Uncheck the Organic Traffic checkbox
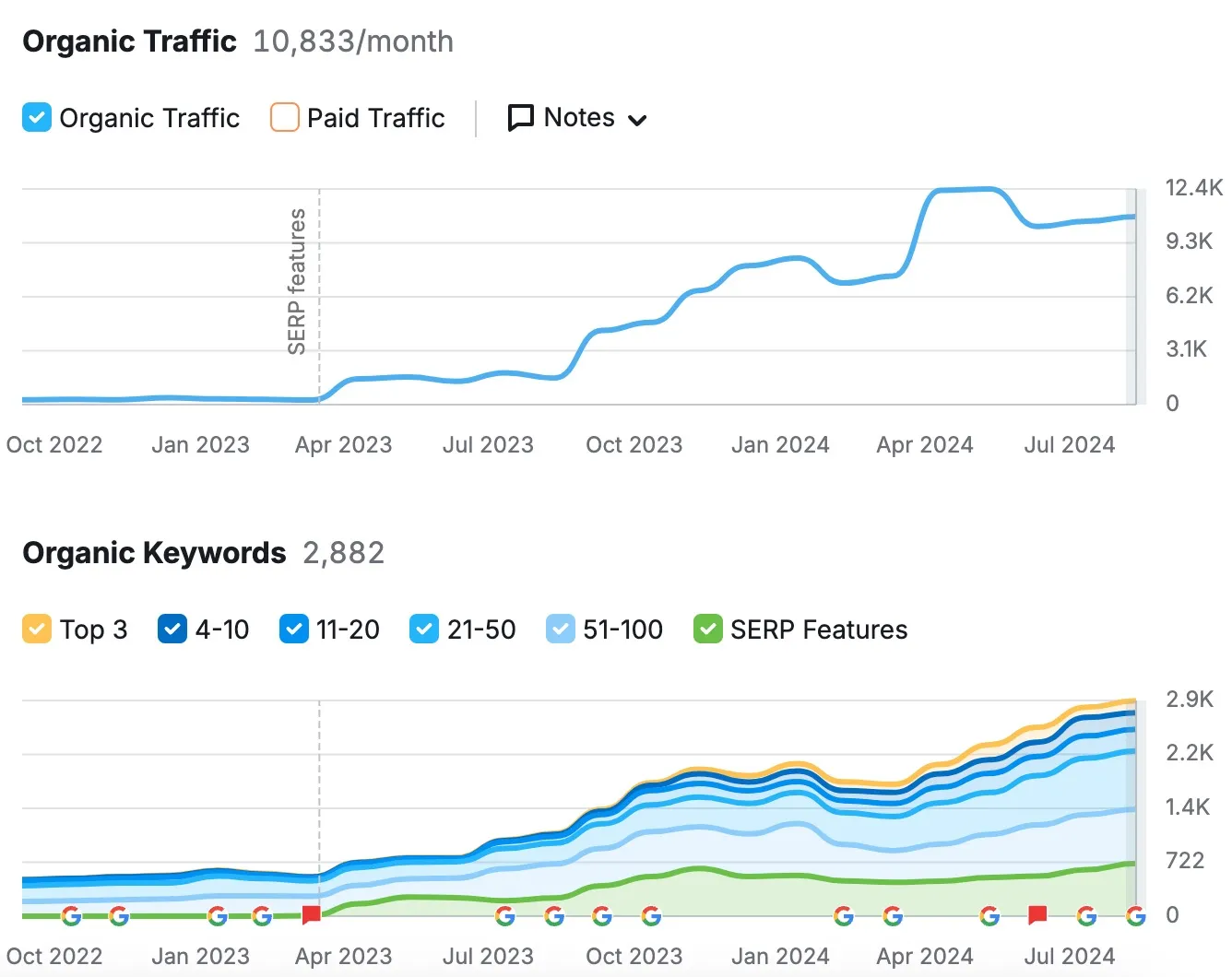 click(x=37, y=118)
